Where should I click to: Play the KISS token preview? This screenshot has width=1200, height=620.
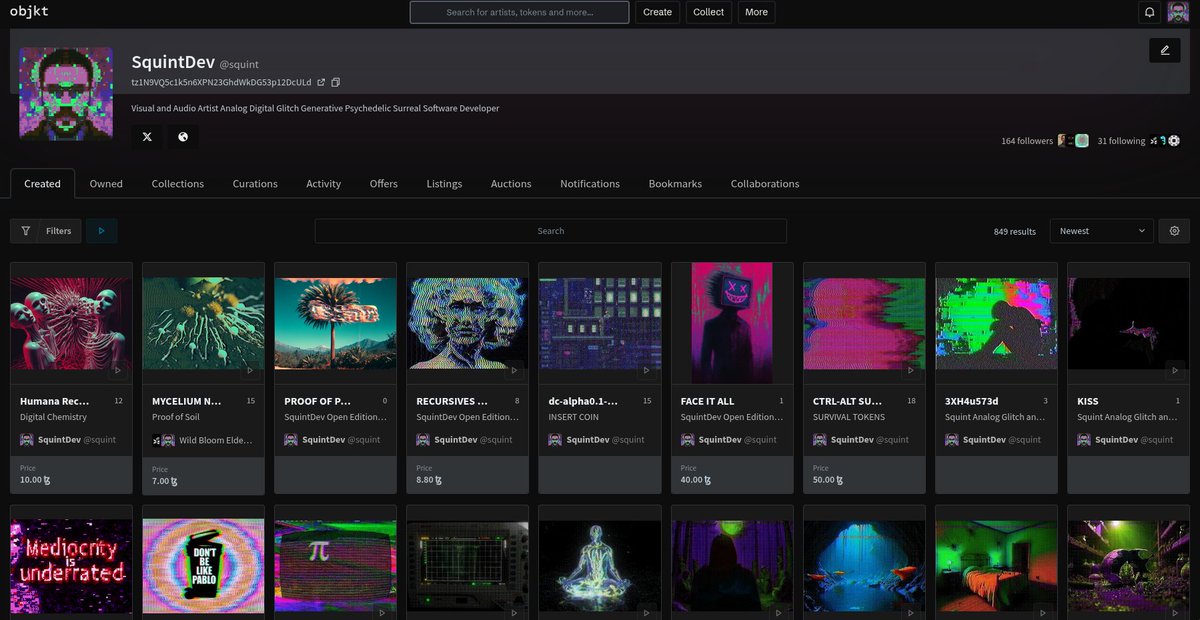[x=1174, y=370]
